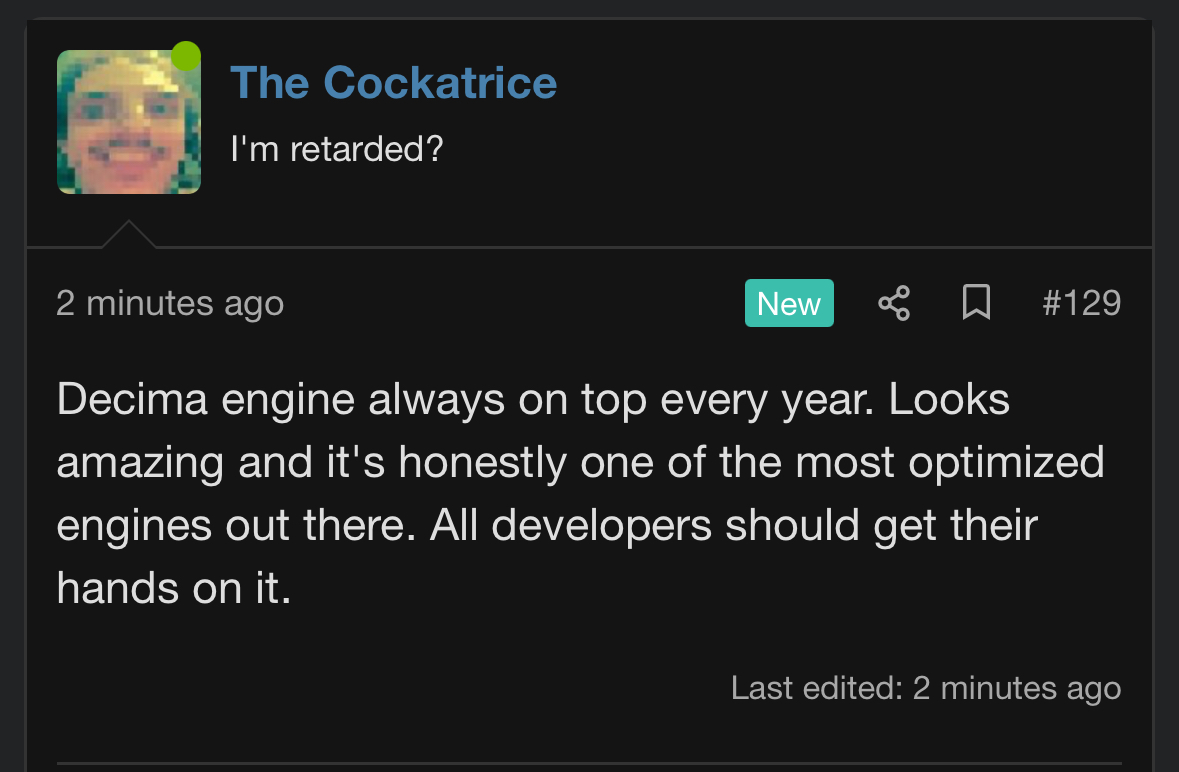Click the word "Decima" in the post
Image resolution: width=1179 pixels, height=772 pixels.
click(x=132, y=400)
